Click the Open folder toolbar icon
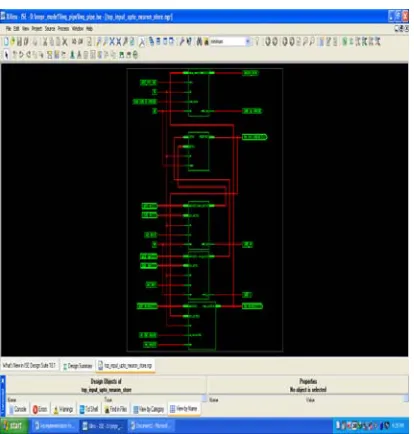Viewport: 414px width, 434px height. pos(13,42)
